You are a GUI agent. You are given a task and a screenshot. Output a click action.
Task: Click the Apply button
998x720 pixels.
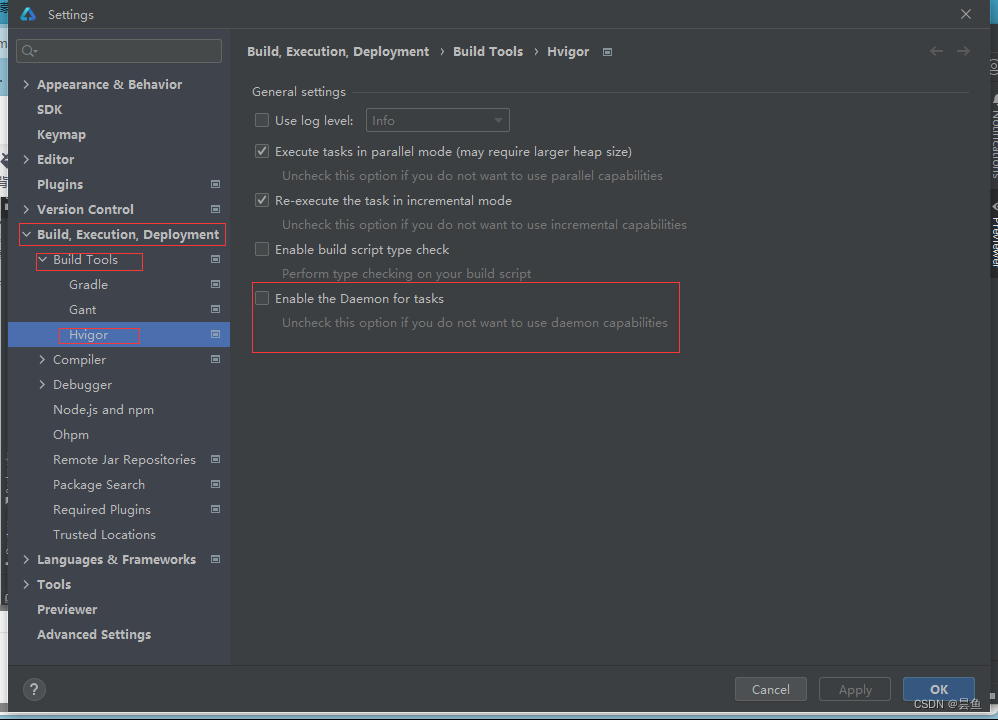click(854, 689)
